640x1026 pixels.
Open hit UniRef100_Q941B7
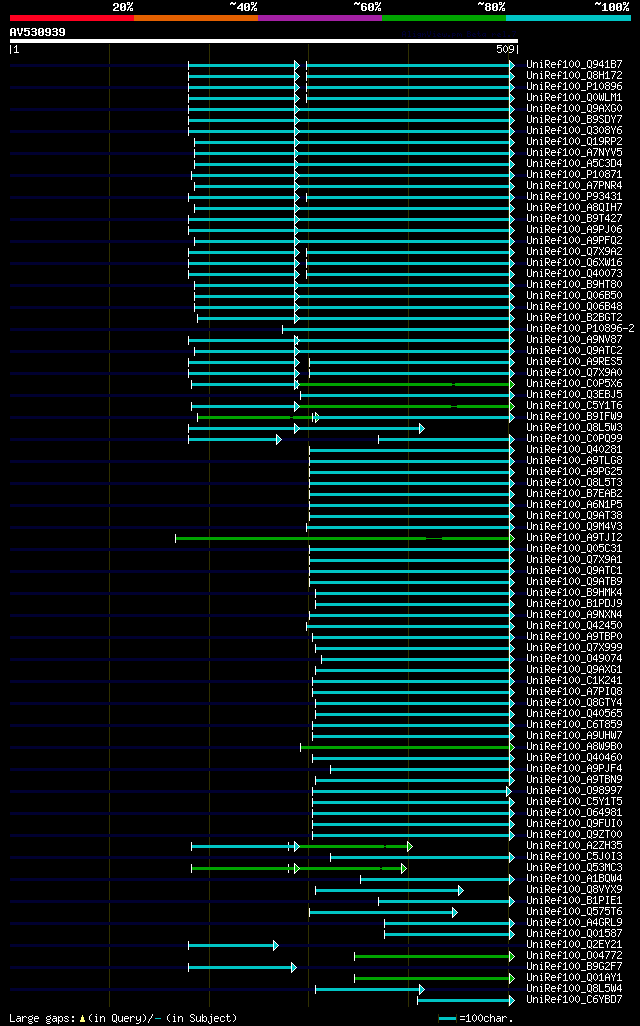click(x=575, y=65)
